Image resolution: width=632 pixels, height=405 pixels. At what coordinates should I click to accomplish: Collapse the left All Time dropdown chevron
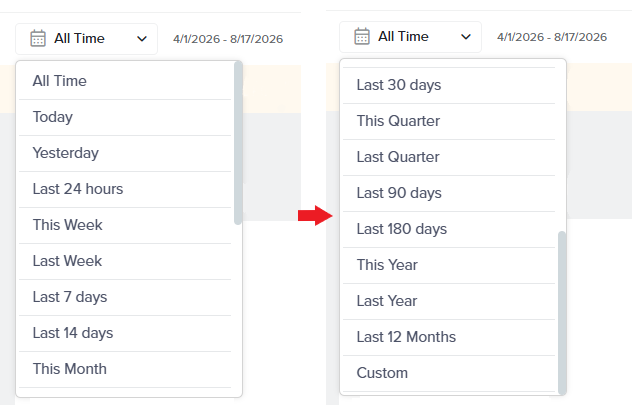pos(142,39)
